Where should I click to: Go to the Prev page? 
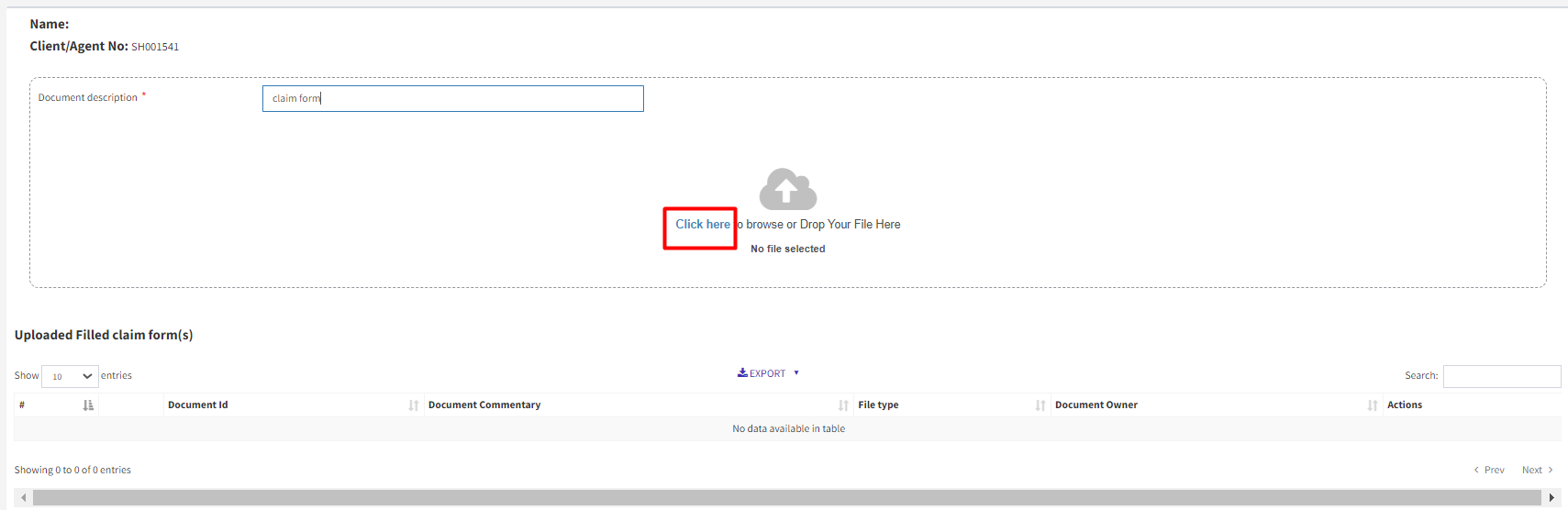[1489, 471]
